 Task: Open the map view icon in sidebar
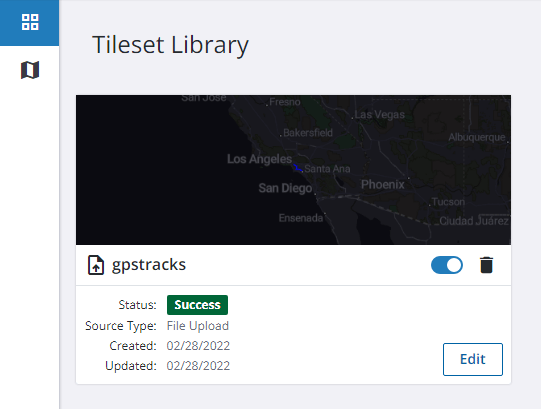pos(30,70)
